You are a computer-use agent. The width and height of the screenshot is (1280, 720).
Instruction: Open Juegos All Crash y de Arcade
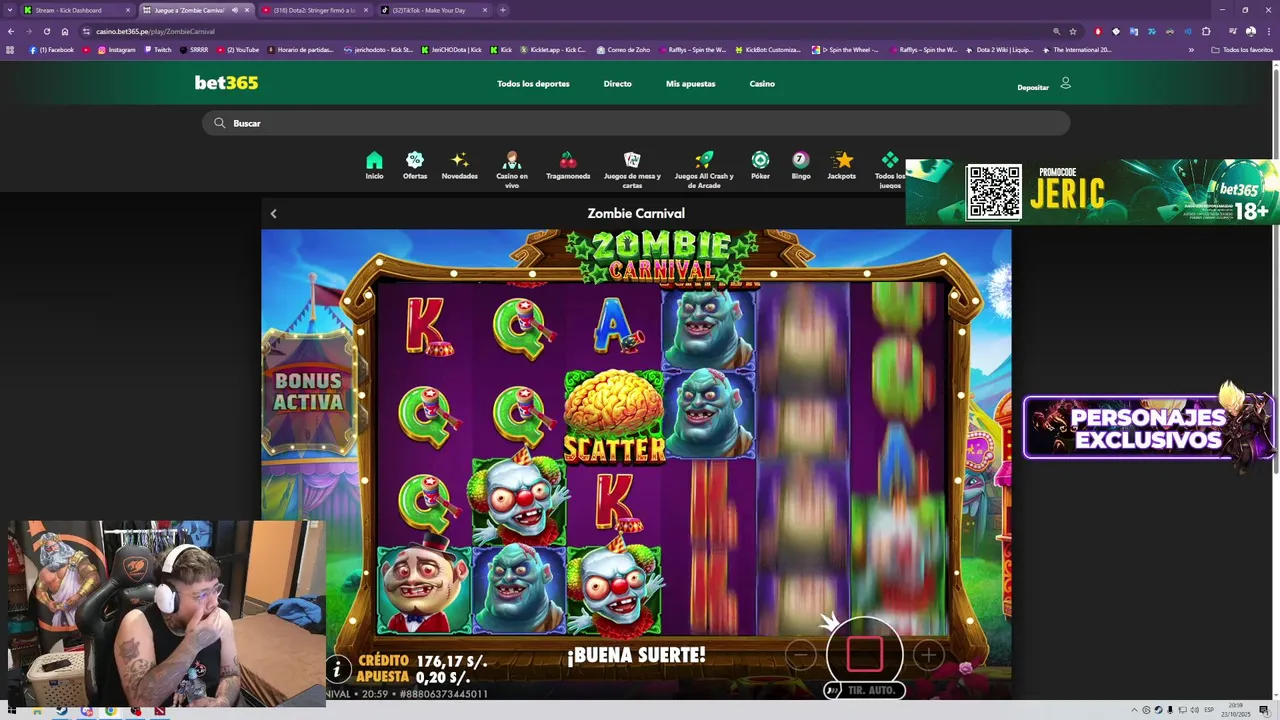(704, 170)
